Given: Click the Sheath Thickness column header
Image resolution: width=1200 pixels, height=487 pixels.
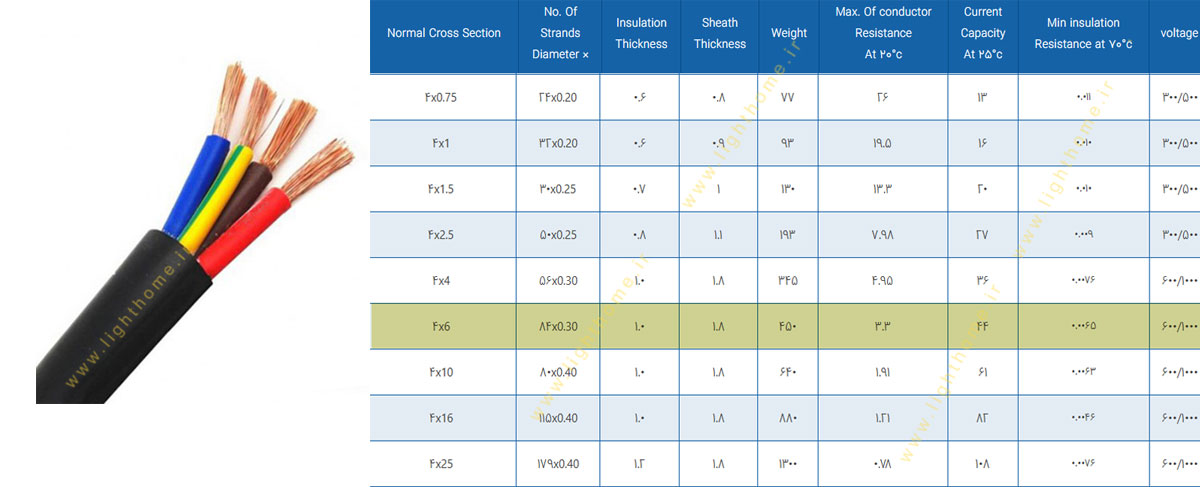Looking at the screenshot, I should coord(720,33).
